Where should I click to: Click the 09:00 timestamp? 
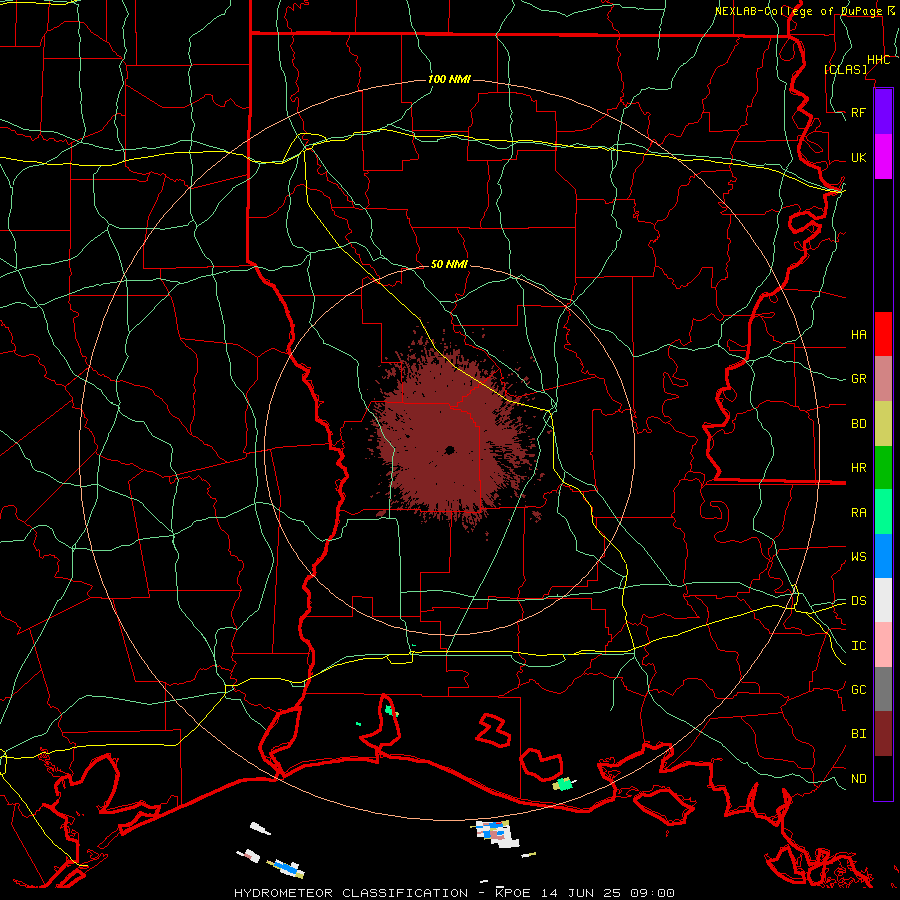pos(652,893)
